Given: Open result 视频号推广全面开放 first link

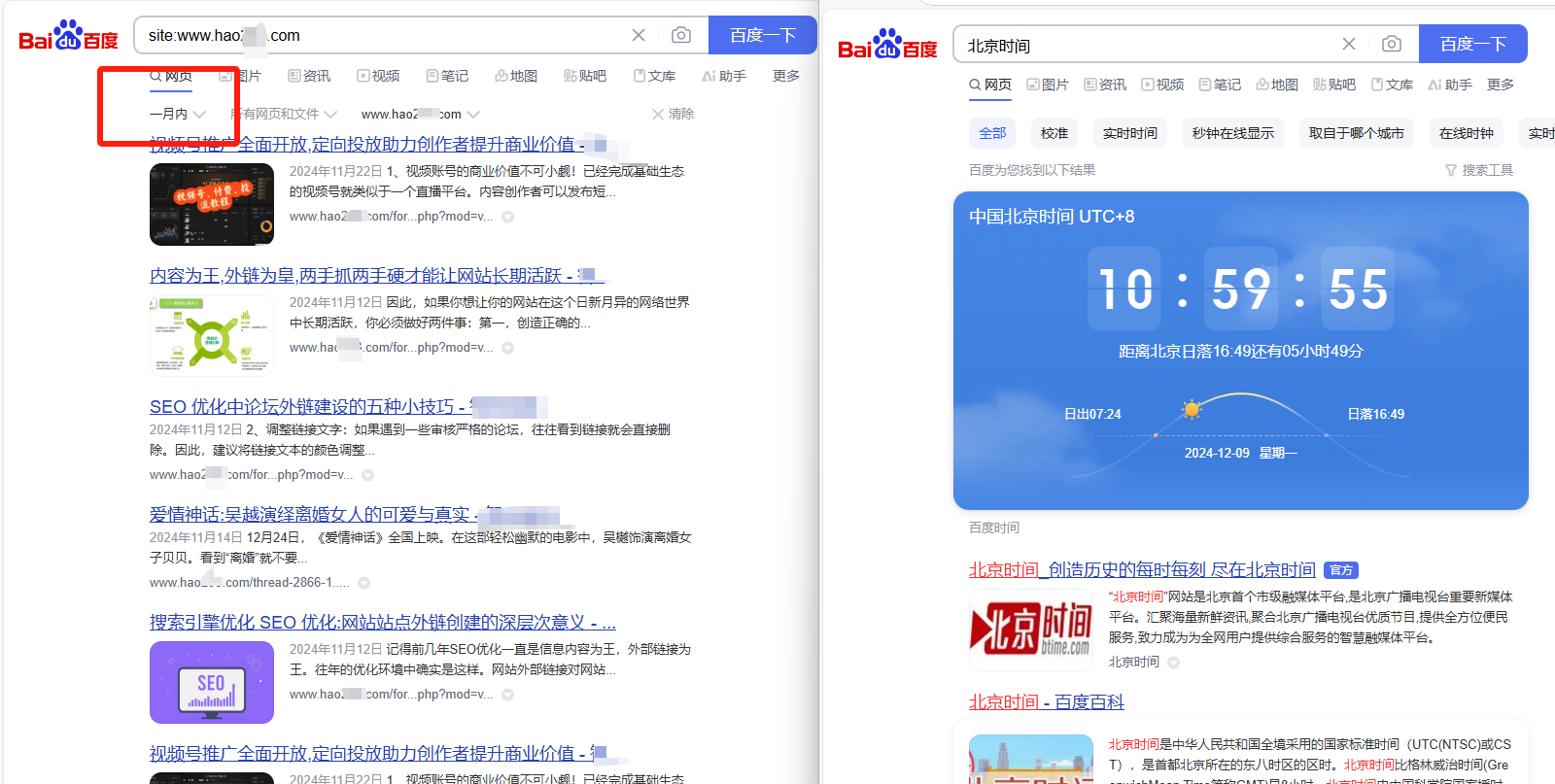Looking at the screenshot, I should point(367,144).
